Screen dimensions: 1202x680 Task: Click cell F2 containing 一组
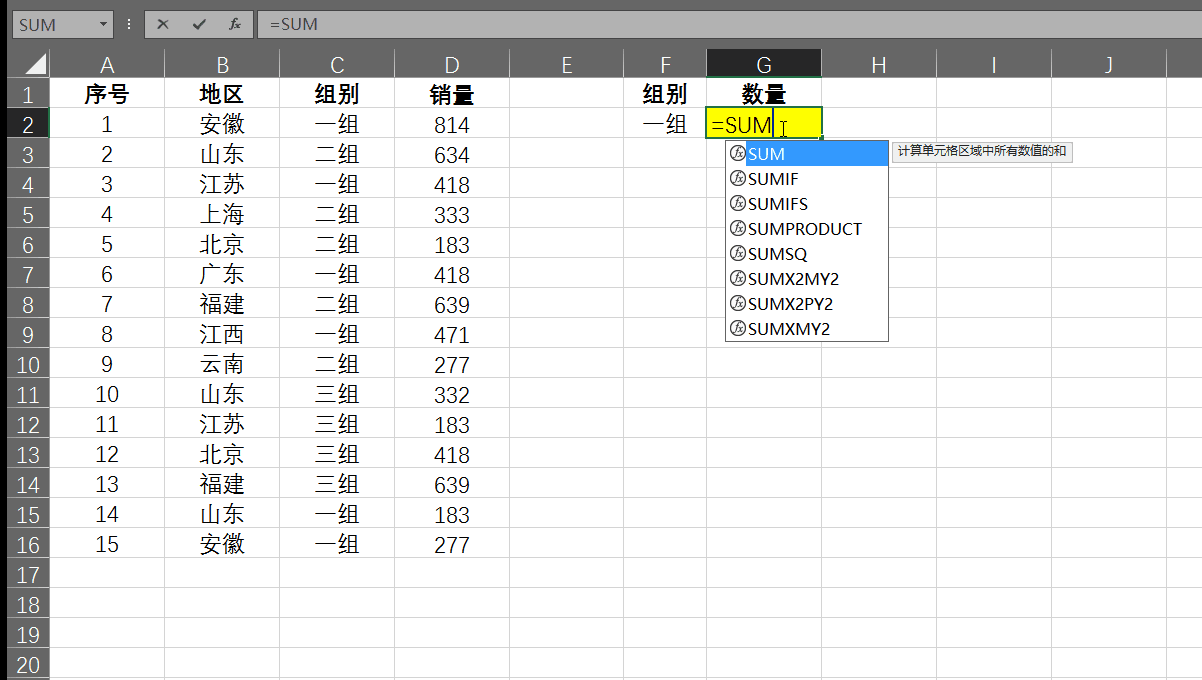[665, 125]
